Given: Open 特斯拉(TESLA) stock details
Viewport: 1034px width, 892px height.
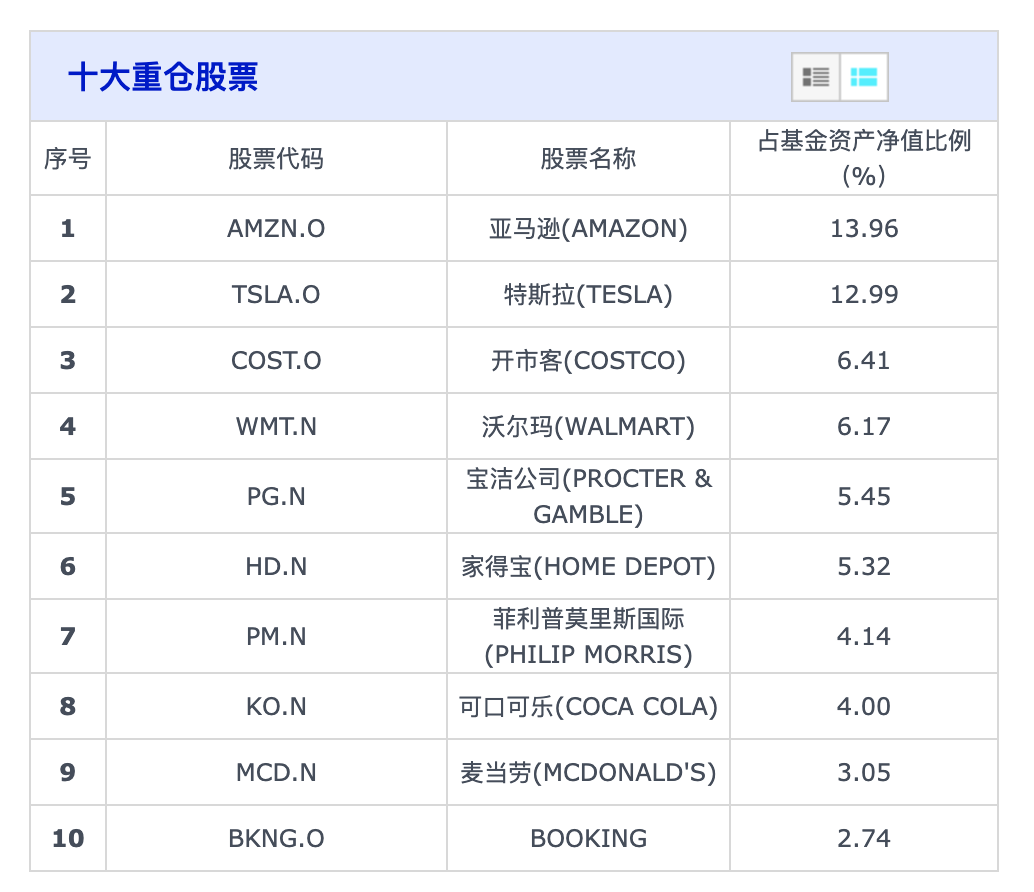Looking at the screenshot, I should point(588,294).
